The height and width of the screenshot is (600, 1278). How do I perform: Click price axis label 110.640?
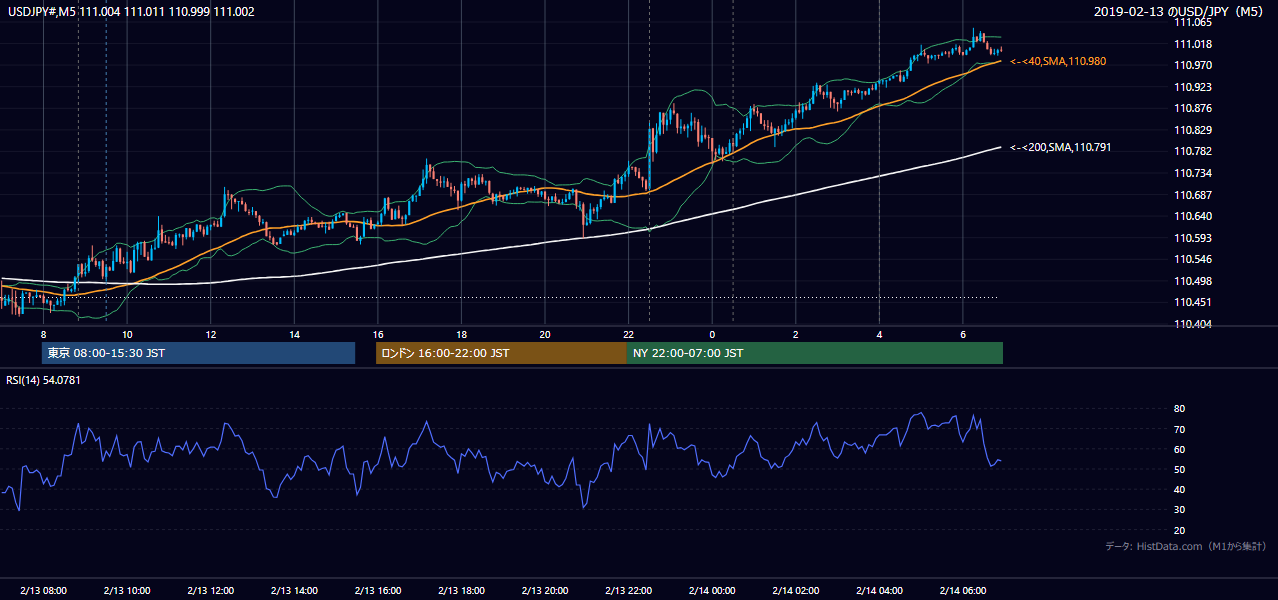1192,216
